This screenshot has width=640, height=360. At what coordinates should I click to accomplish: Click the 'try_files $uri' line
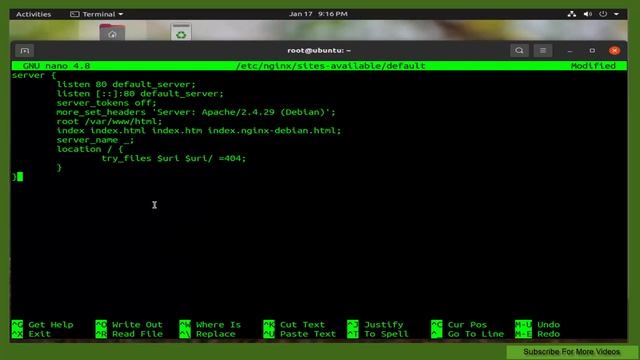[174, 158]
